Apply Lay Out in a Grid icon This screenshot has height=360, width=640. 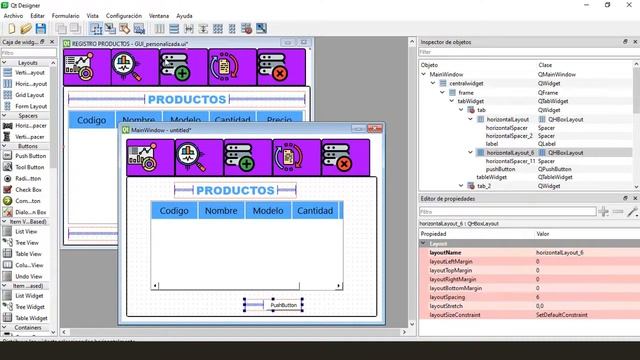pyautogui.click(x=218, y=29)
